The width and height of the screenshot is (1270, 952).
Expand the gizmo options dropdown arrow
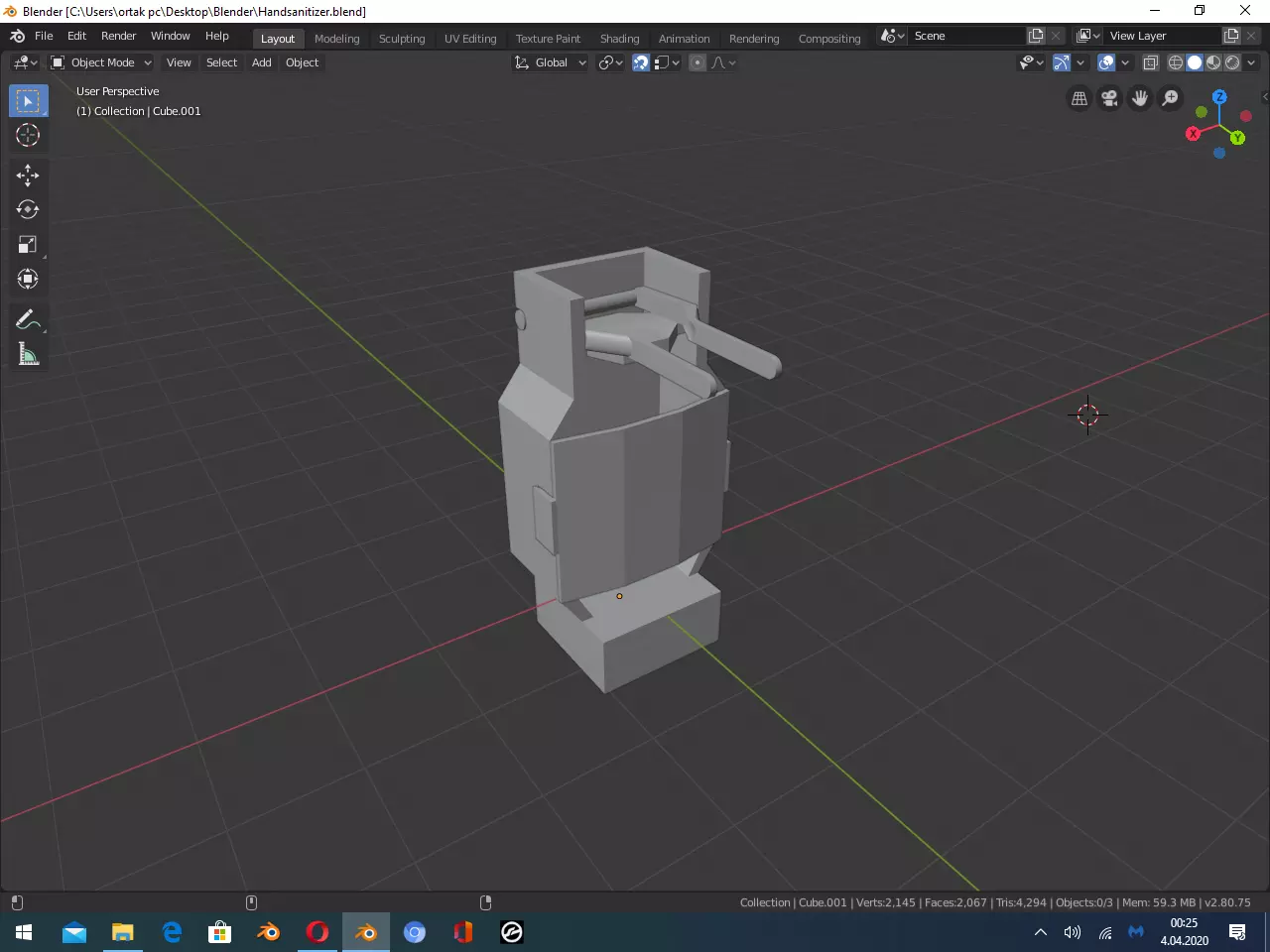[1080, 62]
